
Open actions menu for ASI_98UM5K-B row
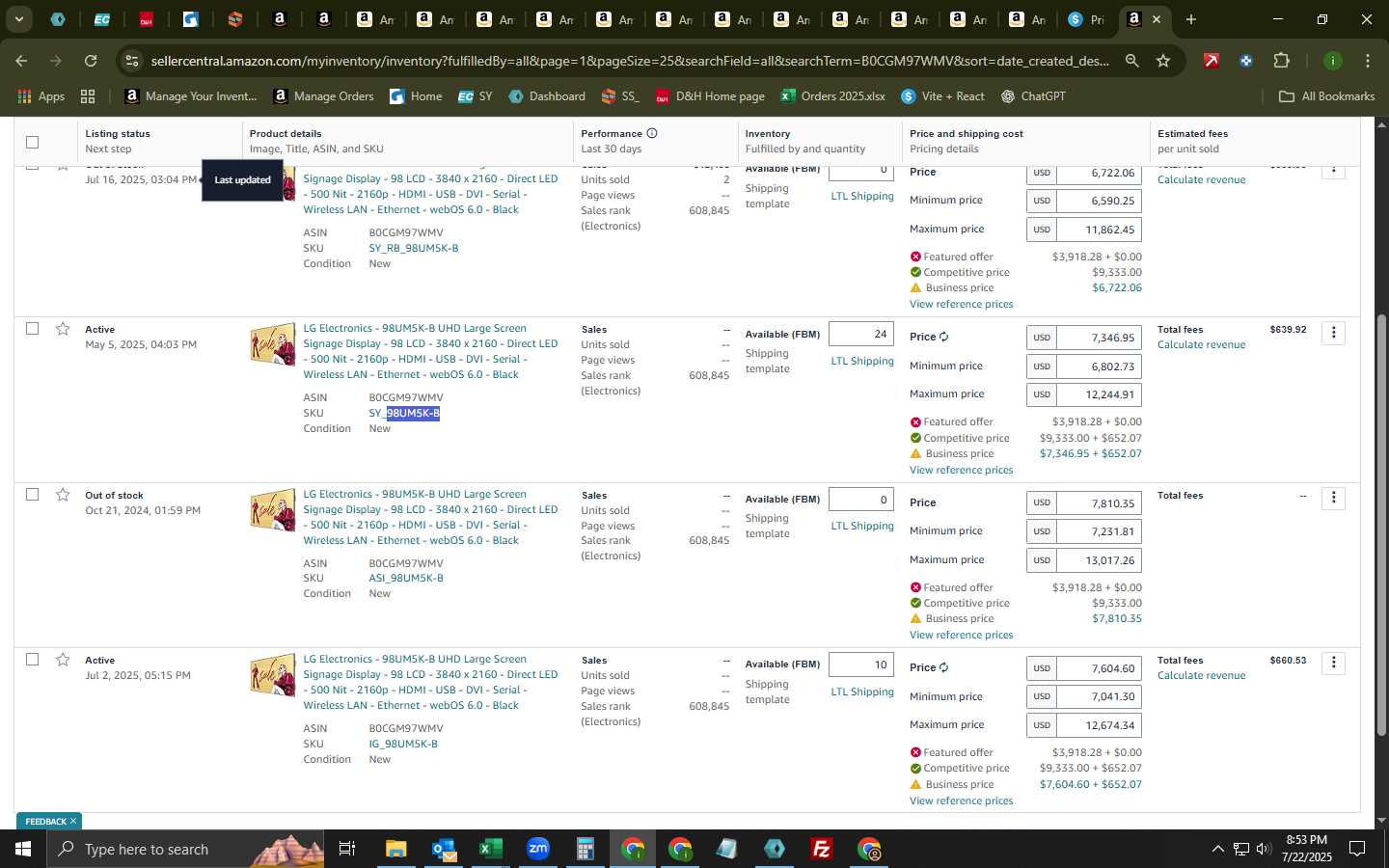[x=1333, y=498]
